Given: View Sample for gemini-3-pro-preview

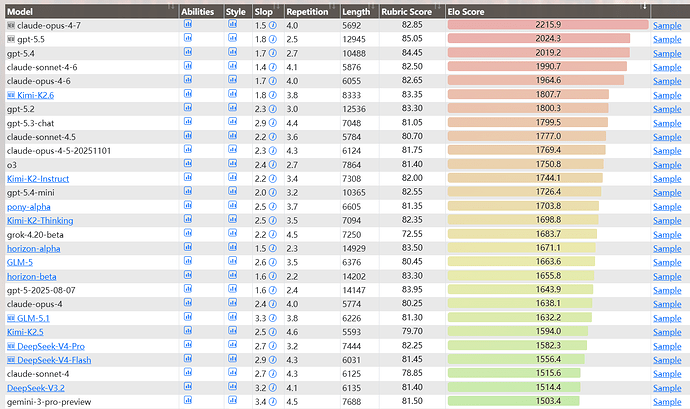Looking at the screenshot, I should coord(667,402).
